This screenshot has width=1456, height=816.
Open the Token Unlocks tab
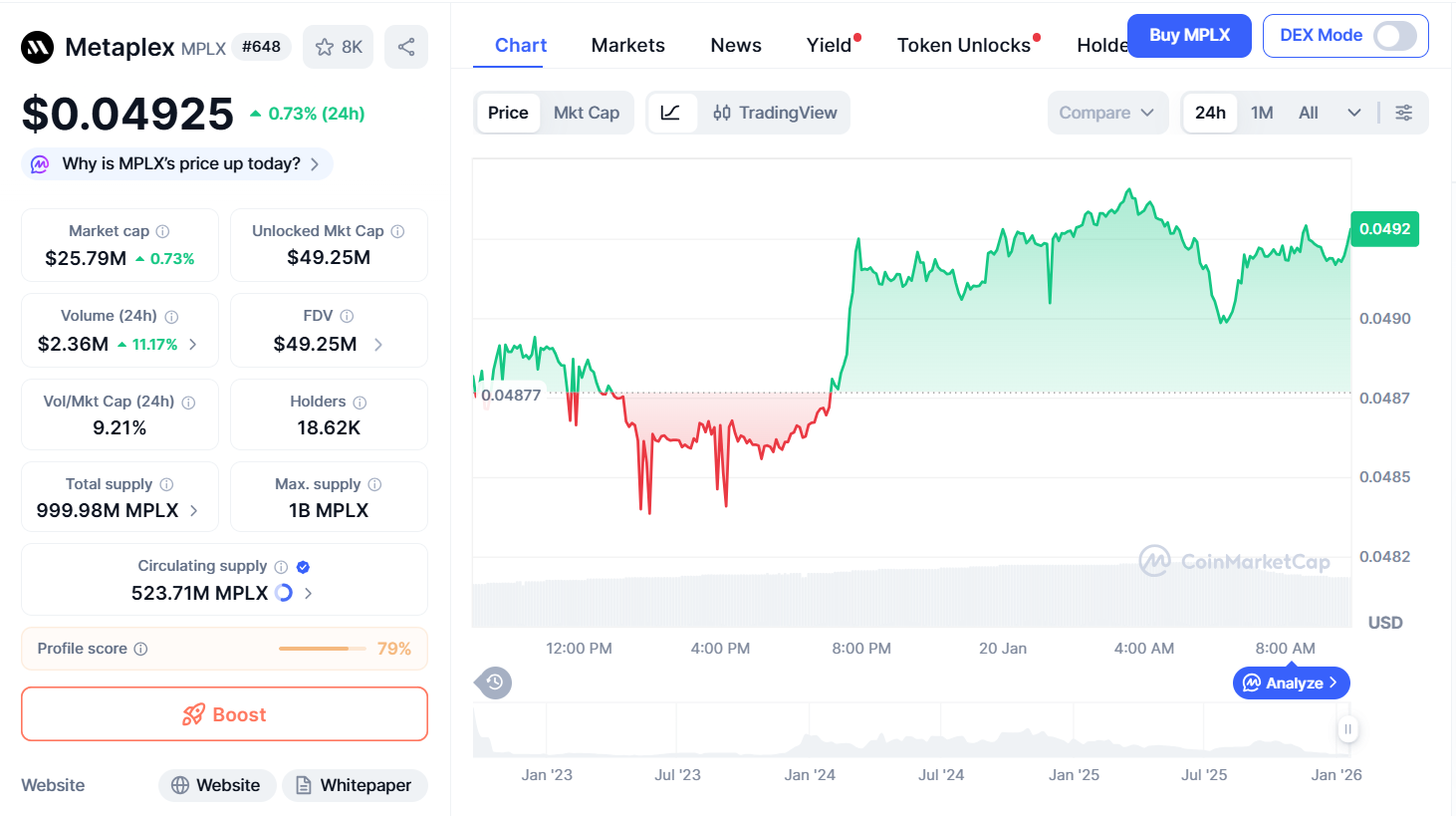point(964,45)
